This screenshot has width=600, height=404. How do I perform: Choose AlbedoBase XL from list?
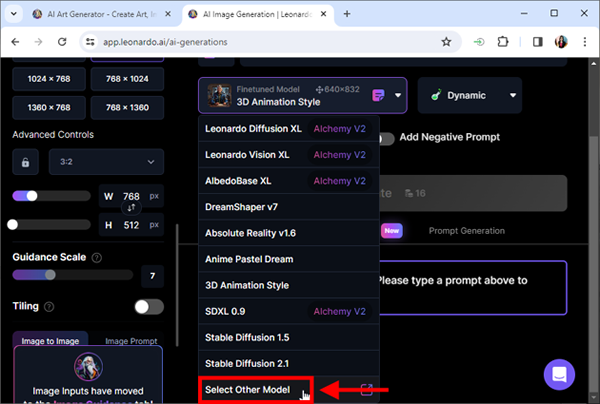(x=289, y=181)
